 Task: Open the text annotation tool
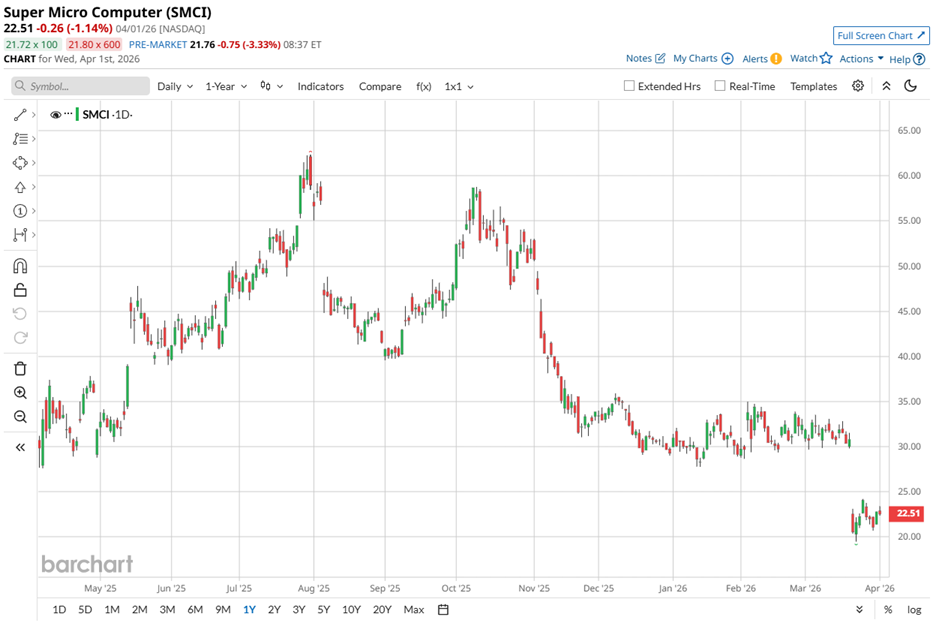20,139
